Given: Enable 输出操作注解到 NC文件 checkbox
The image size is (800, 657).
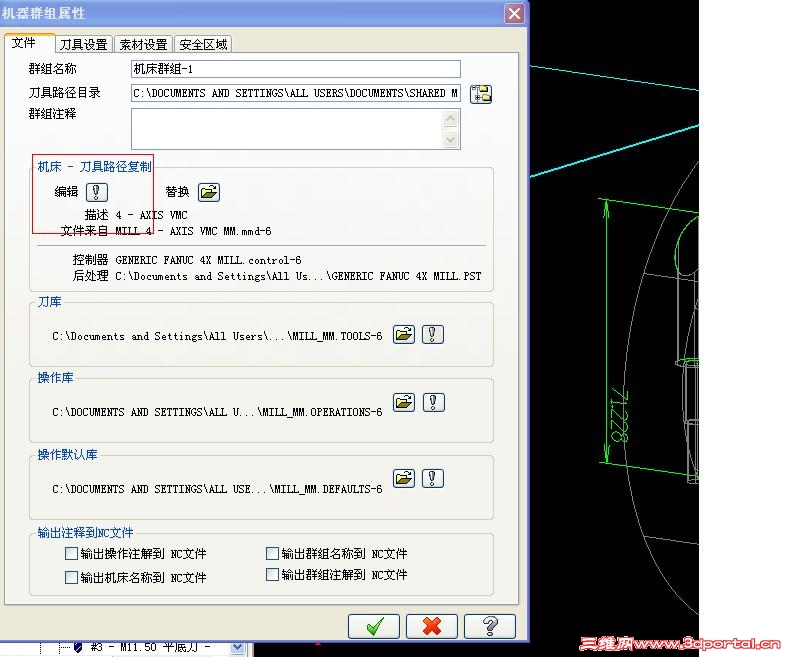Looking at the screenshot, I should click(x=71, y=553).
